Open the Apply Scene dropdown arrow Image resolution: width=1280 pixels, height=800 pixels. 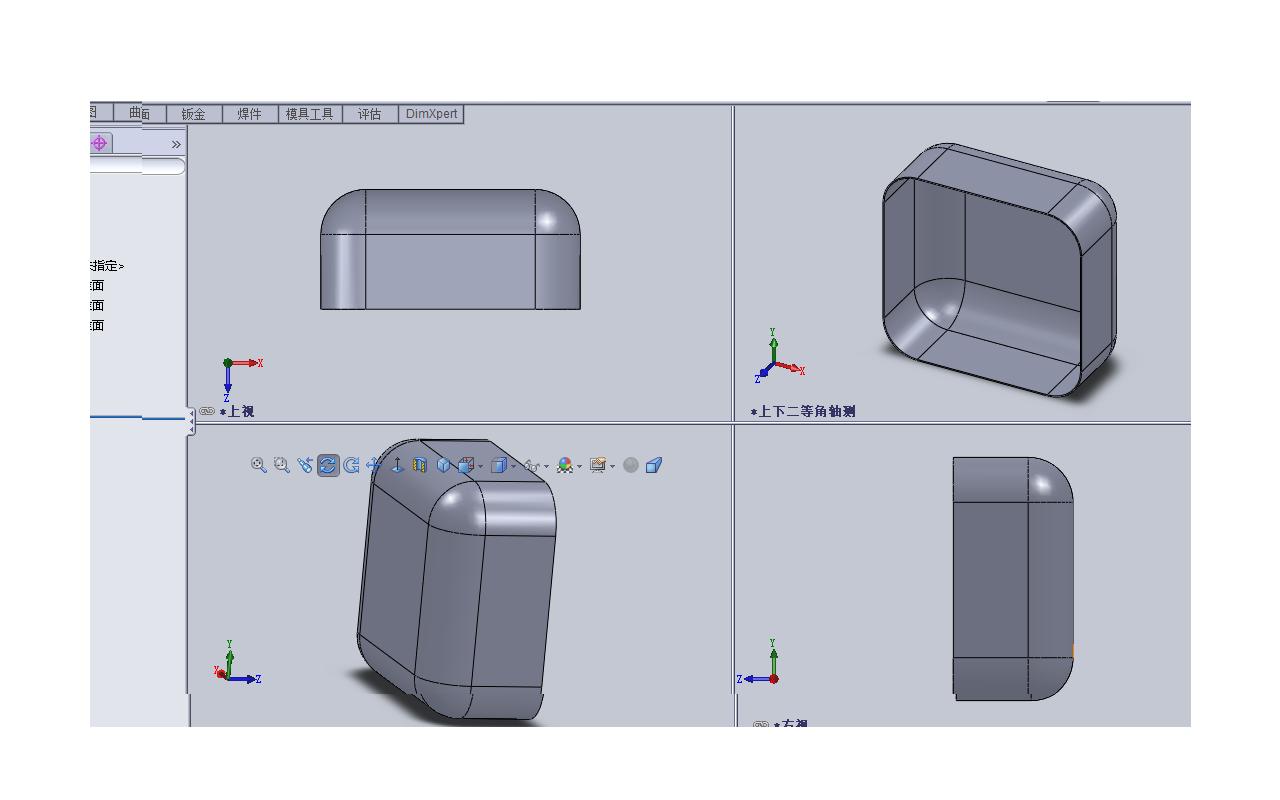[x=612, y=466]
